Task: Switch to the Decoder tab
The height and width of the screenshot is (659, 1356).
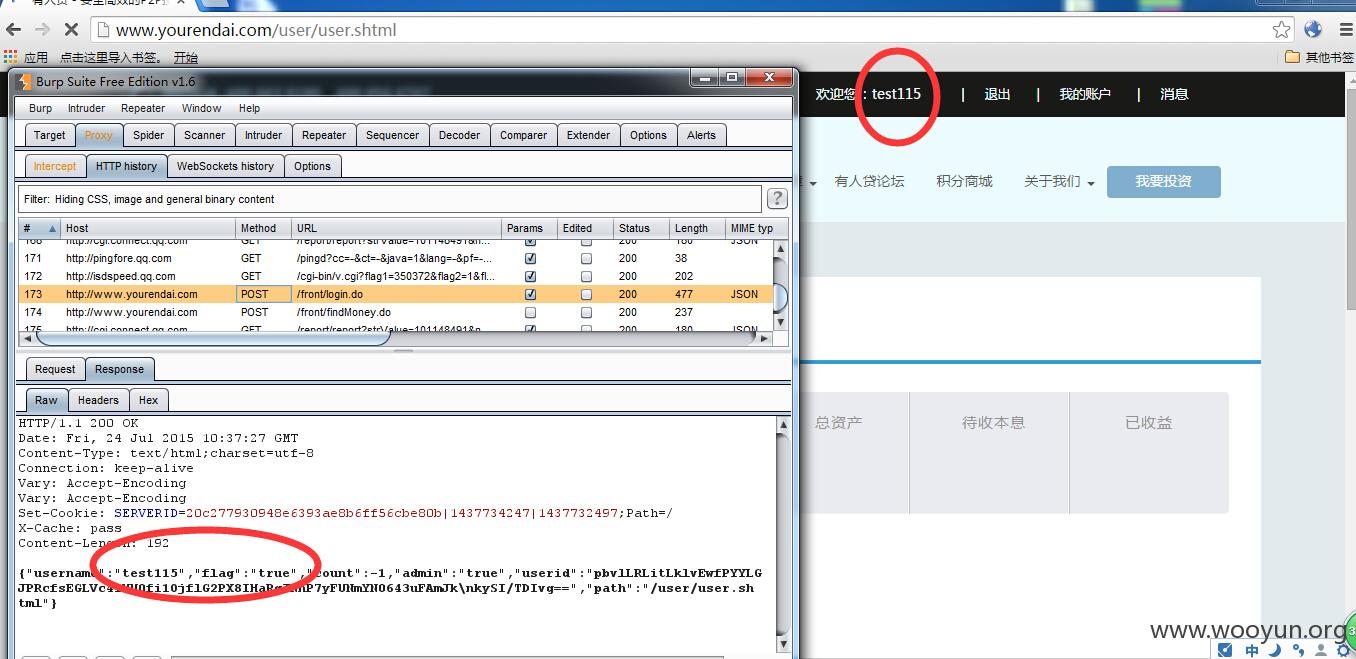Action: 459,135
